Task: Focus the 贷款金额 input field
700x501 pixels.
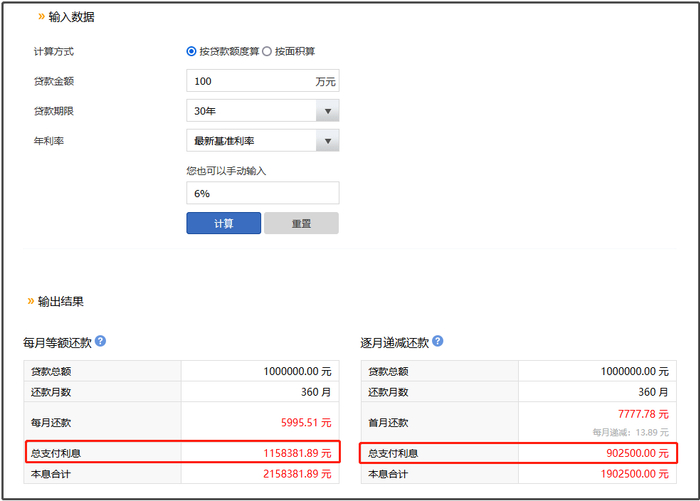Action: (248, 81)
